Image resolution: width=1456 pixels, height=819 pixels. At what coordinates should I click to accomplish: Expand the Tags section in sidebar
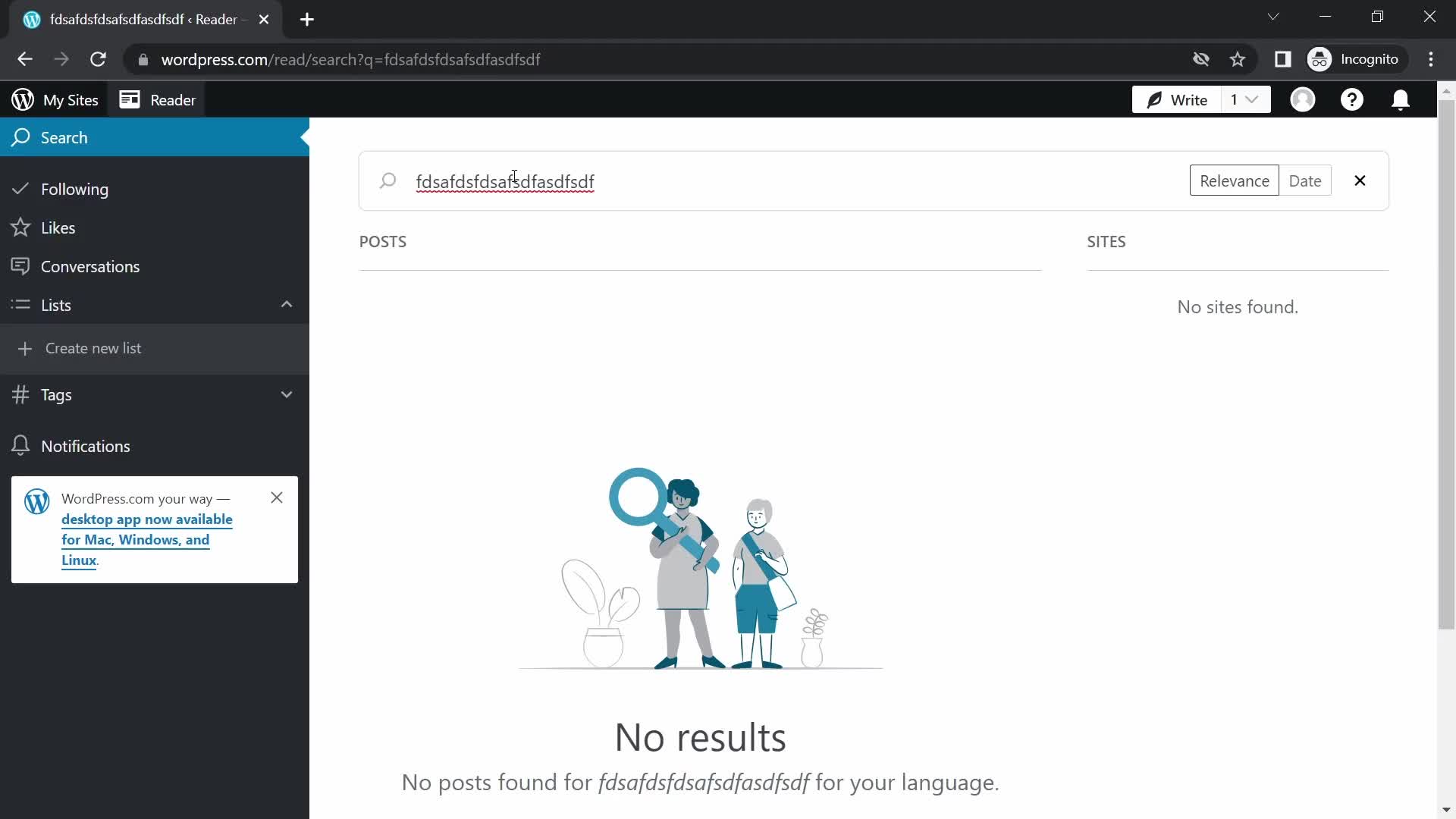287,394
